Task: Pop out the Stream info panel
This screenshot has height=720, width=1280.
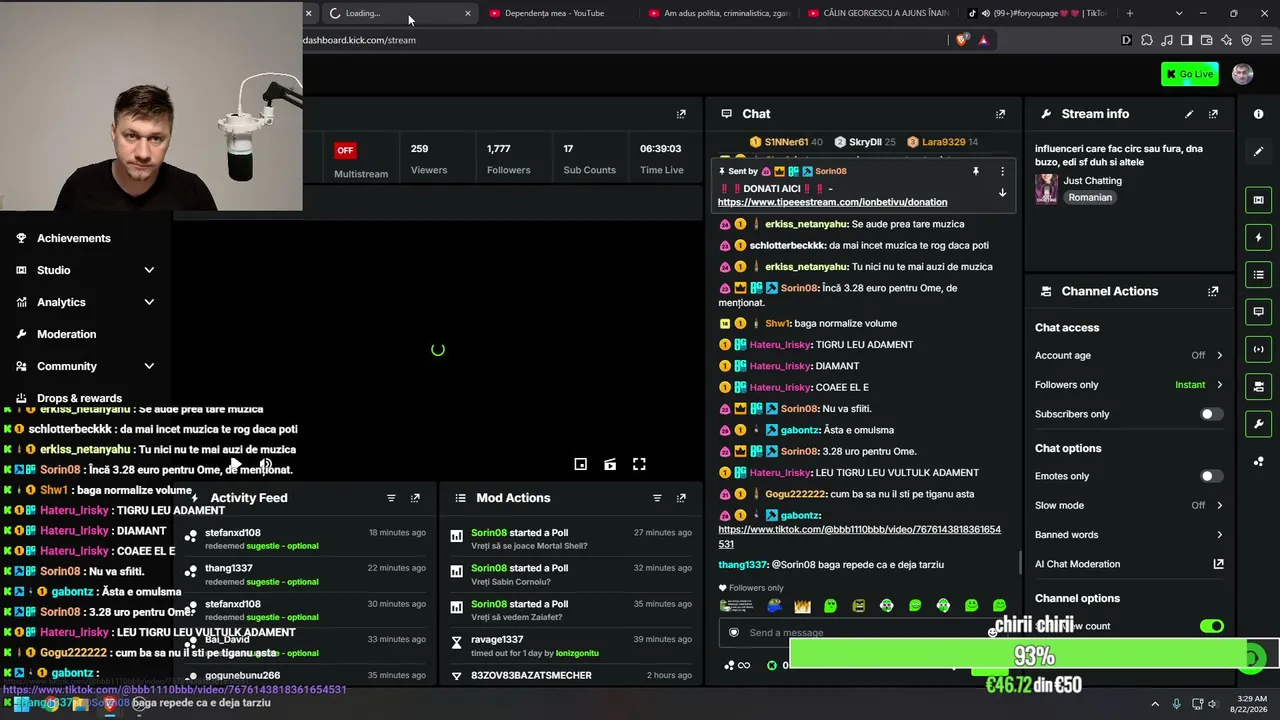Action: (x=1213, y=114)
